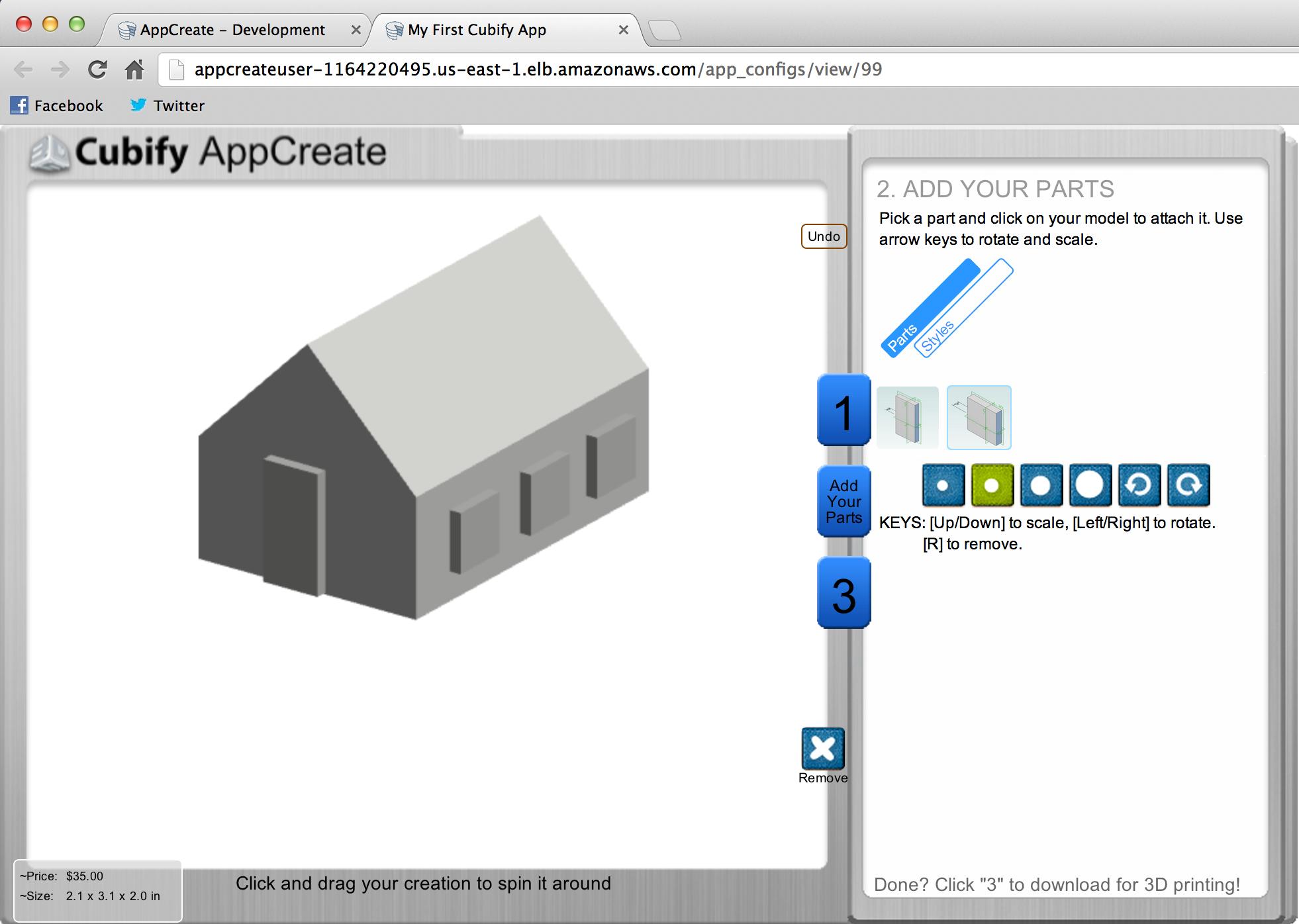Click the Remove X icon
The height and width of the screenshot is (924, 1299).
pos(823,749)
